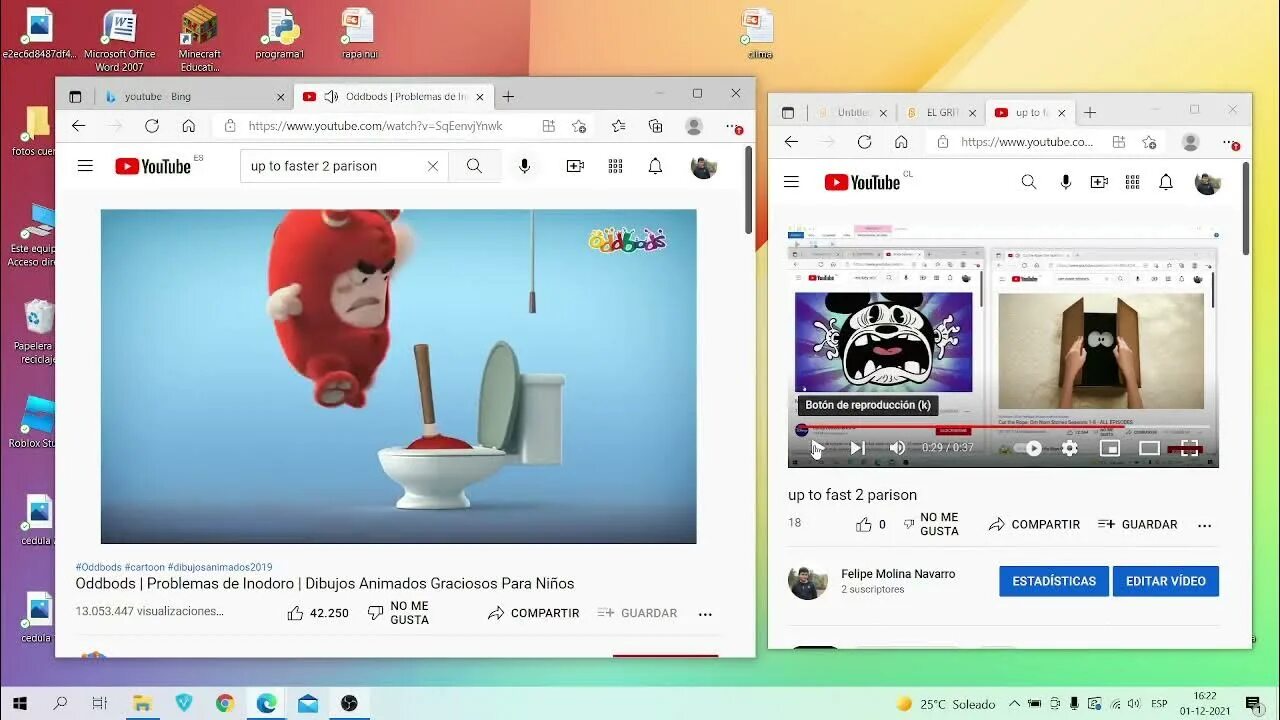Viewport: 1280px width, 720px height.
Task: Click ESTADÍSTICAS button
Action: (x=1054, y=581)
